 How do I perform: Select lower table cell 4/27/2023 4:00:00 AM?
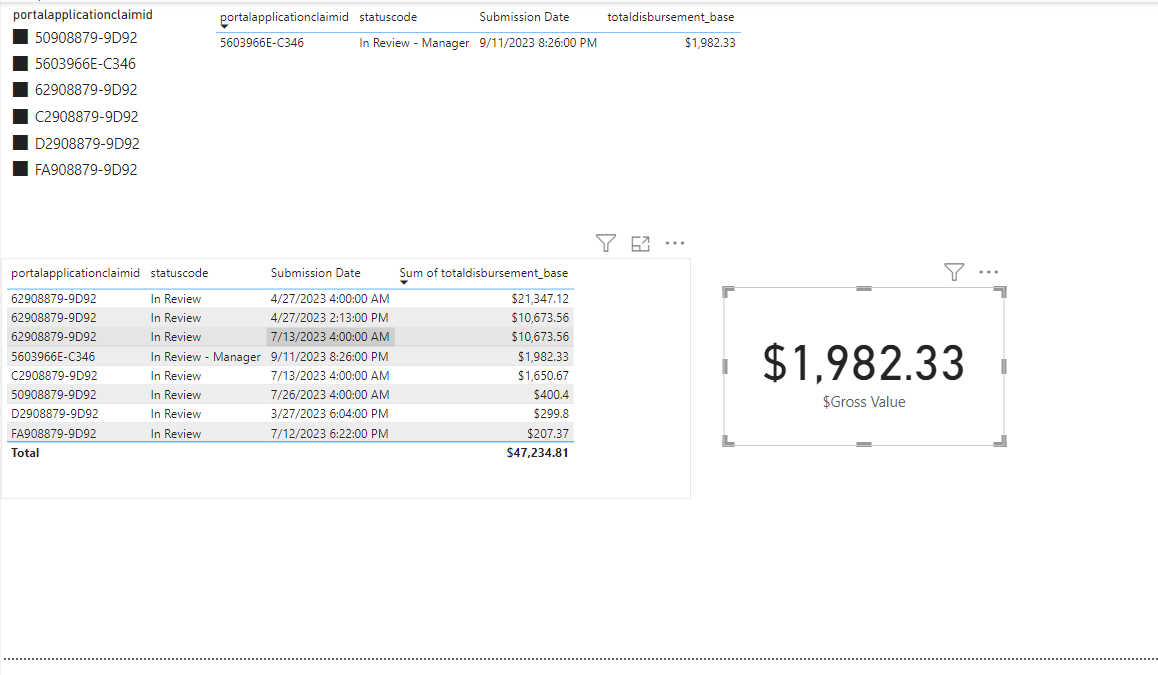pyautogui.click(x=329, y=299)
